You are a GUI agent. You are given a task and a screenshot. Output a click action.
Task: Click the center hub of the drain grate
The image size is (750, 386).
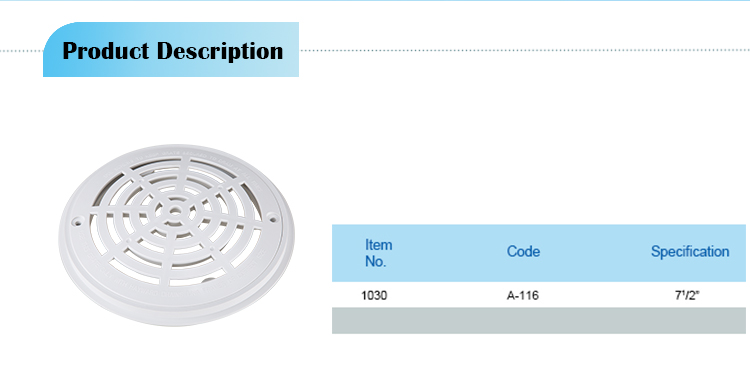pyautogui.click(x=173, y=210)
